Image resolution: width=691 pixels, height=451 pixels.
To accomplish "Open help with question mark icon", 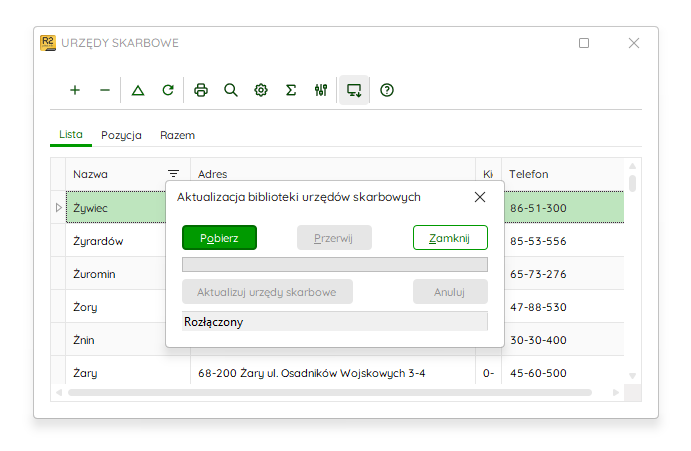I will point(386,90).
